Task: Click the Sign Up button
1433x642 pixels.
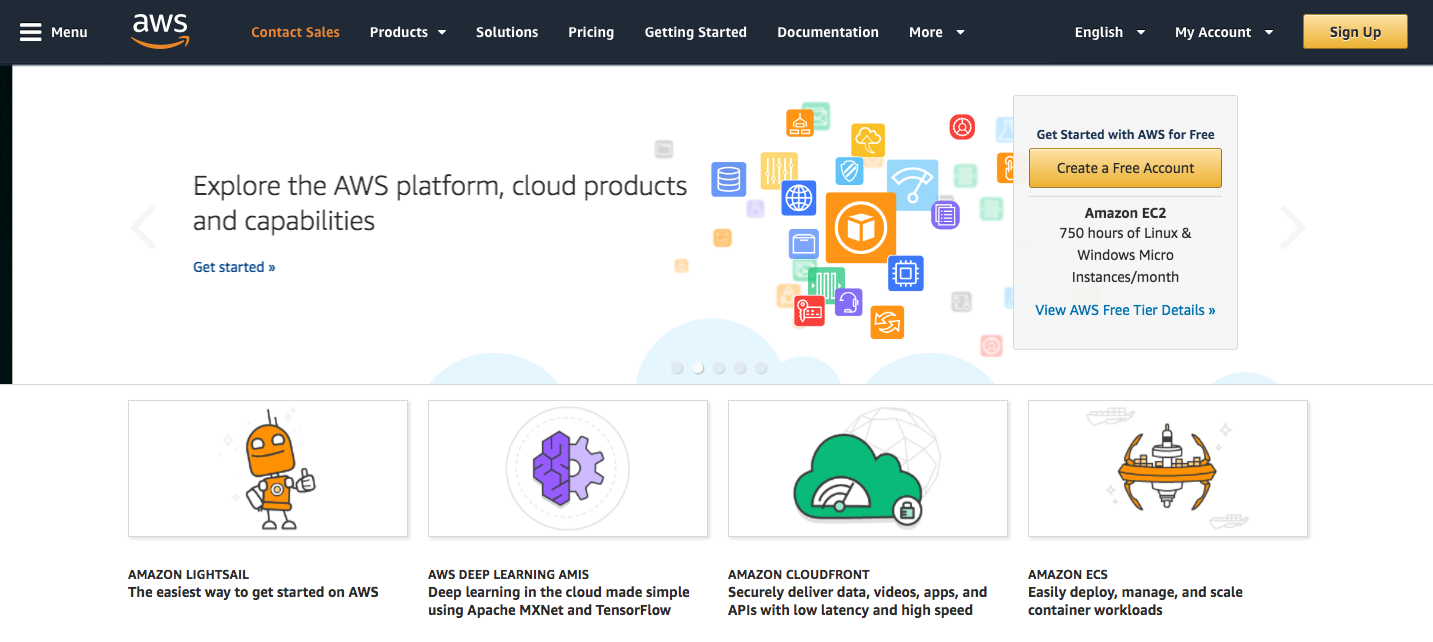Action: 1355,32
